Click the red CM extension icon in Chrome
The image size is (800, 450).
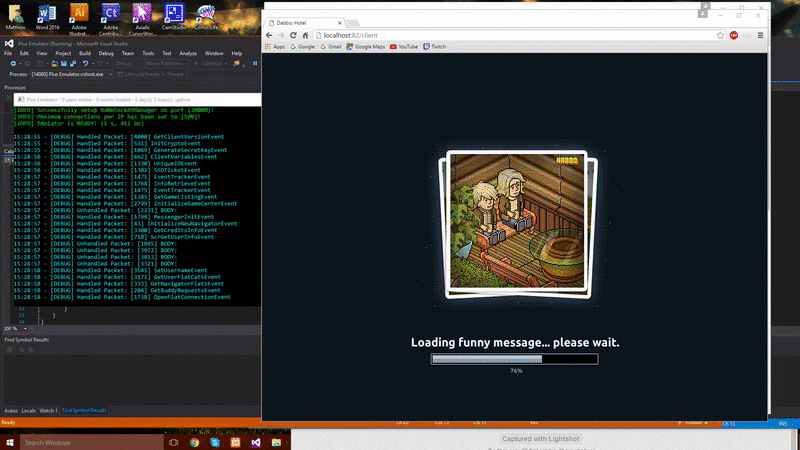(734, 35)
